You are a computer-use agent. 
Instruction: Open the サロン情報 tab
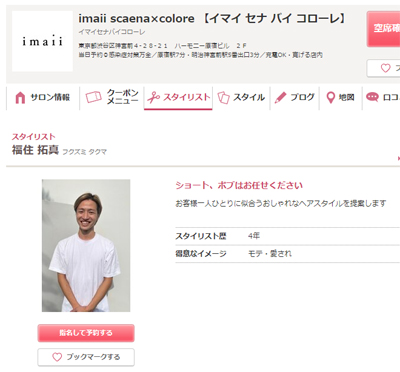tap(43, 97)
